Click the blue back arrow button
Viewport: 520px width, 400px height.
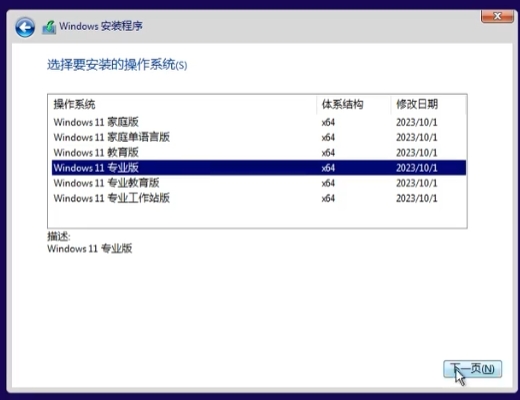[x=25, y=27]
